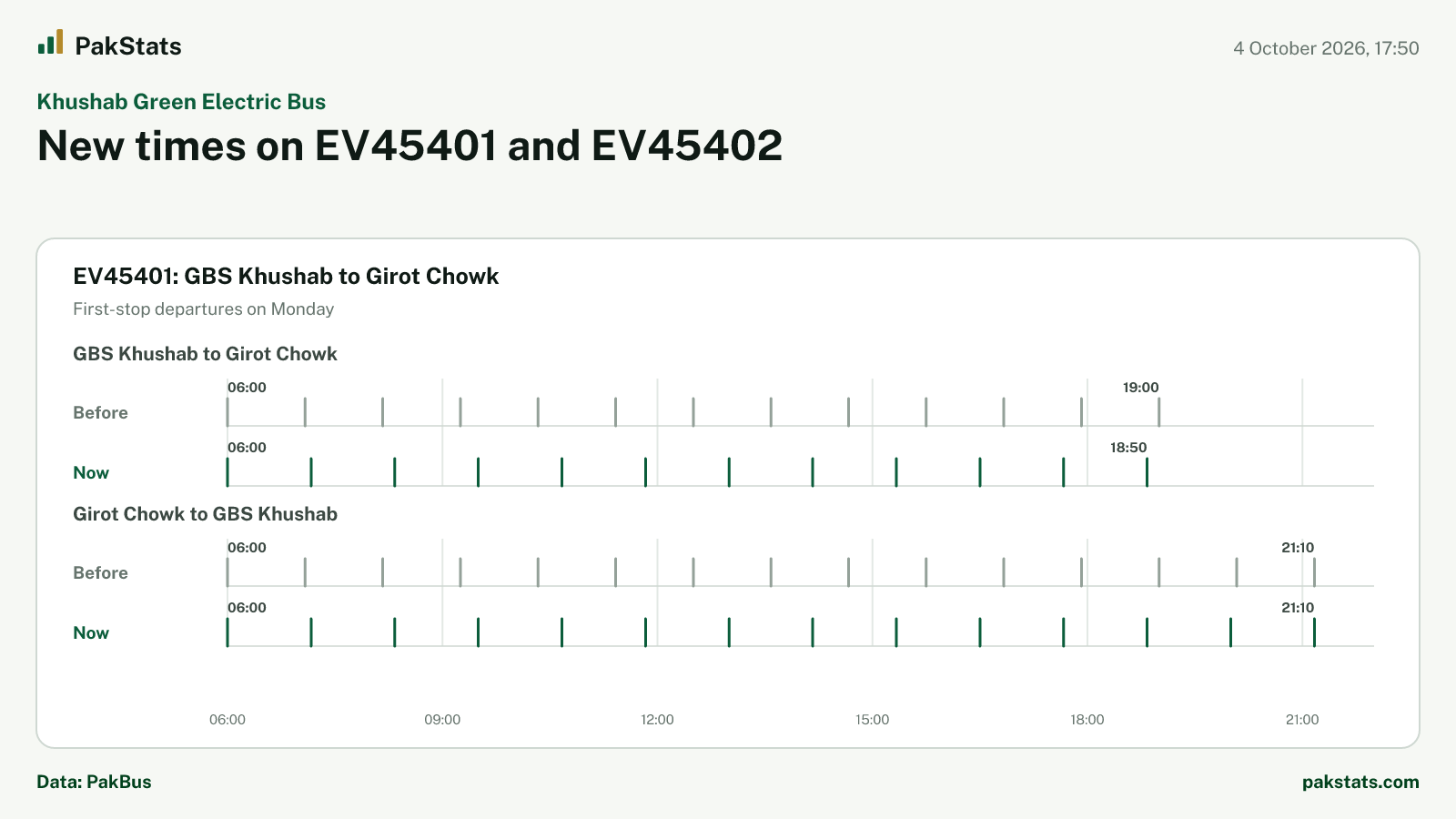Click the PakStats bar chart logo icon

50,42
